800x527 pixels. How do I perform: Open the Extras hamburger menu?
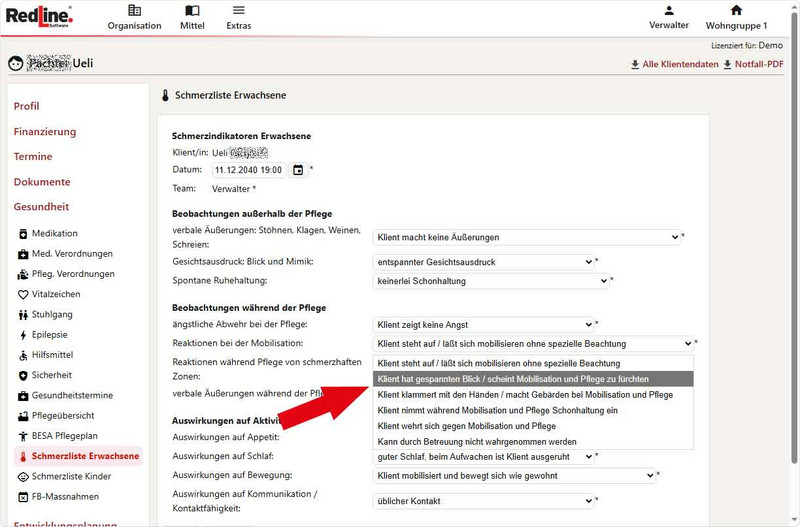238,11
